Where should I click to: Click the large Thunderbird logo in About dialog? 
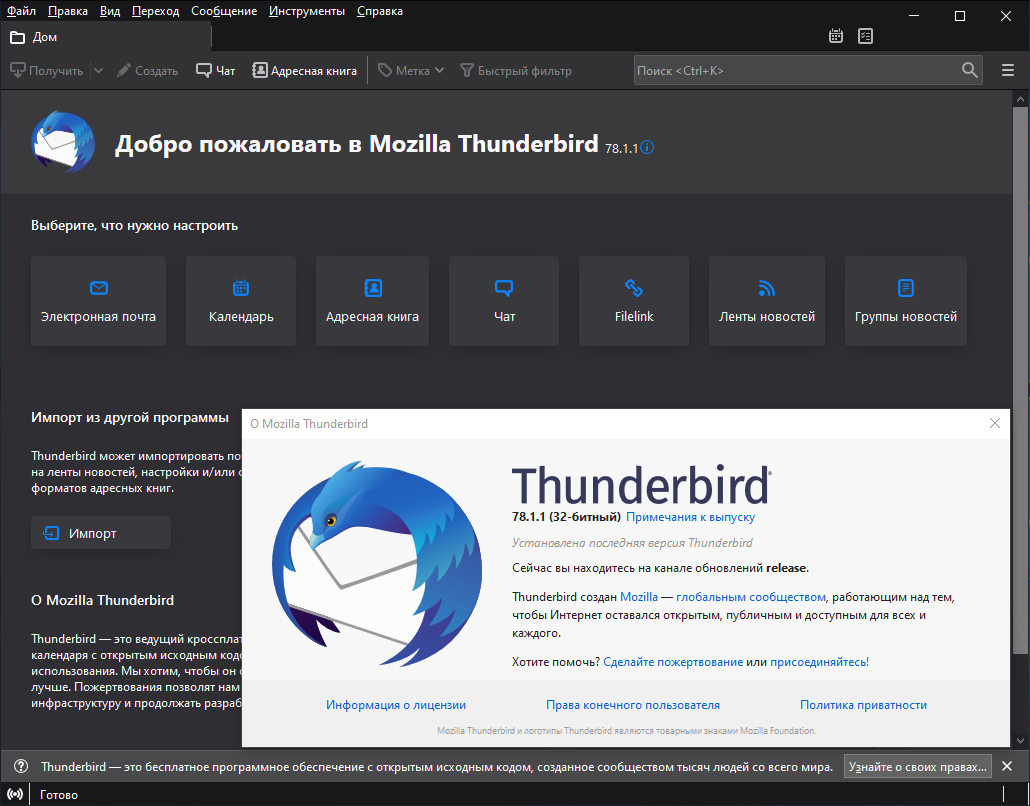(377, 564)
